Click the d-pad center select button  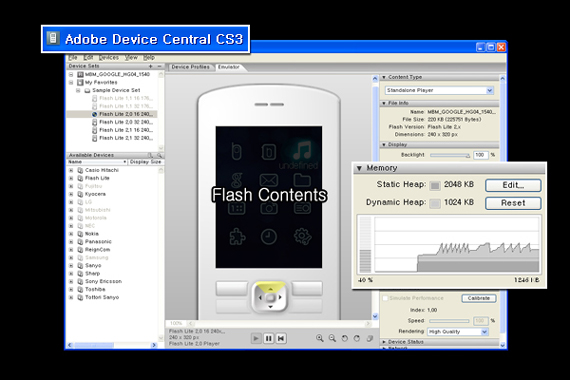[x=270, y=298]
